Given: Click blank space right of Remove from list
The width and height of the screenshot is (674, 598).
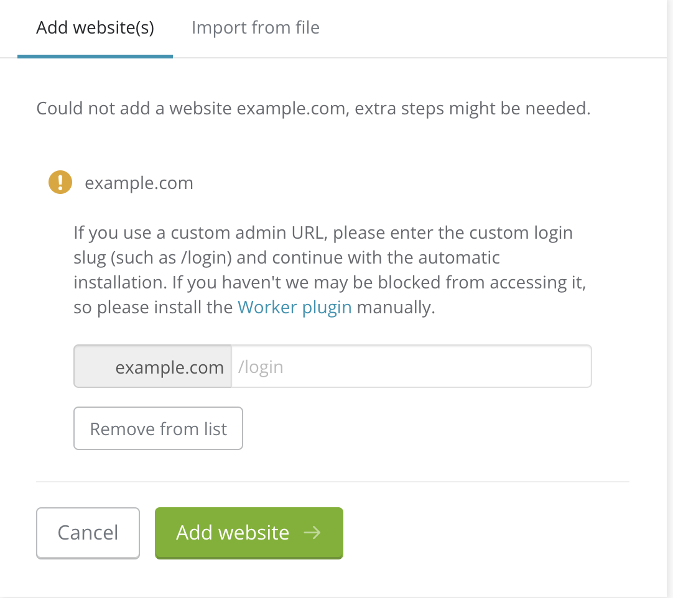Looking at the screenshot, I should tap(420, 429).
